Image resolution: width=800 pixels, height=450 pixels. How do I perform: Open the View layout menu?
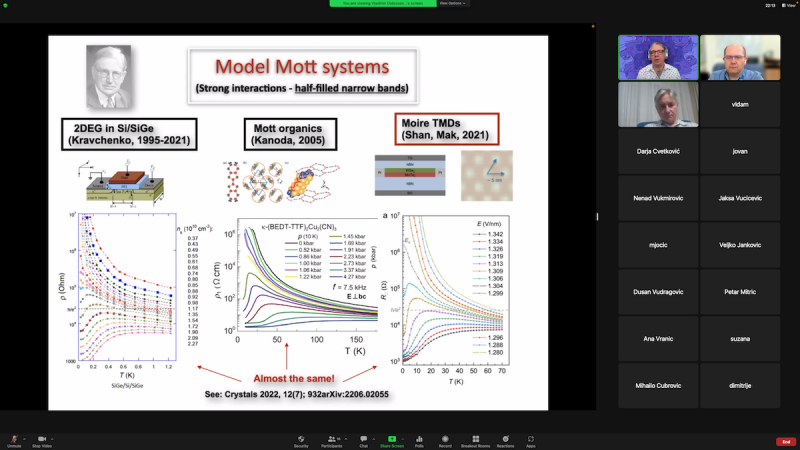(788, 4)
